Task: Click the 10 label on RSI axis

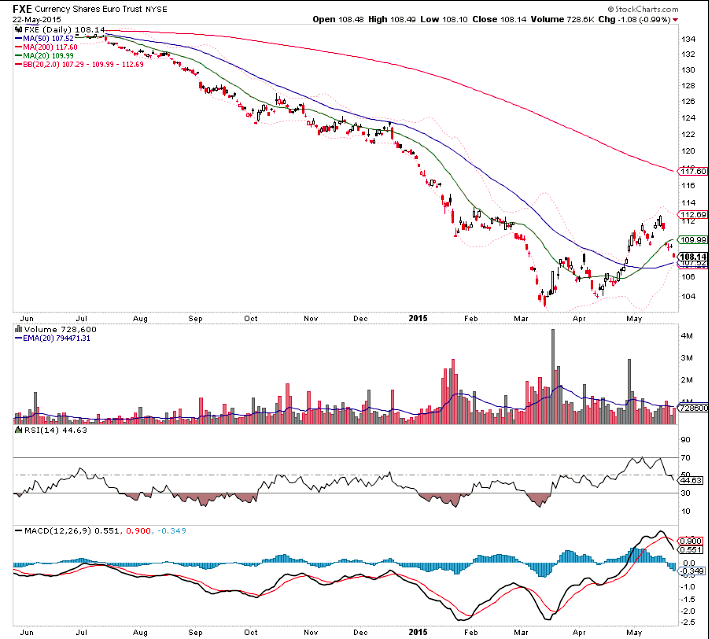Action: click(x=685, y=511)
